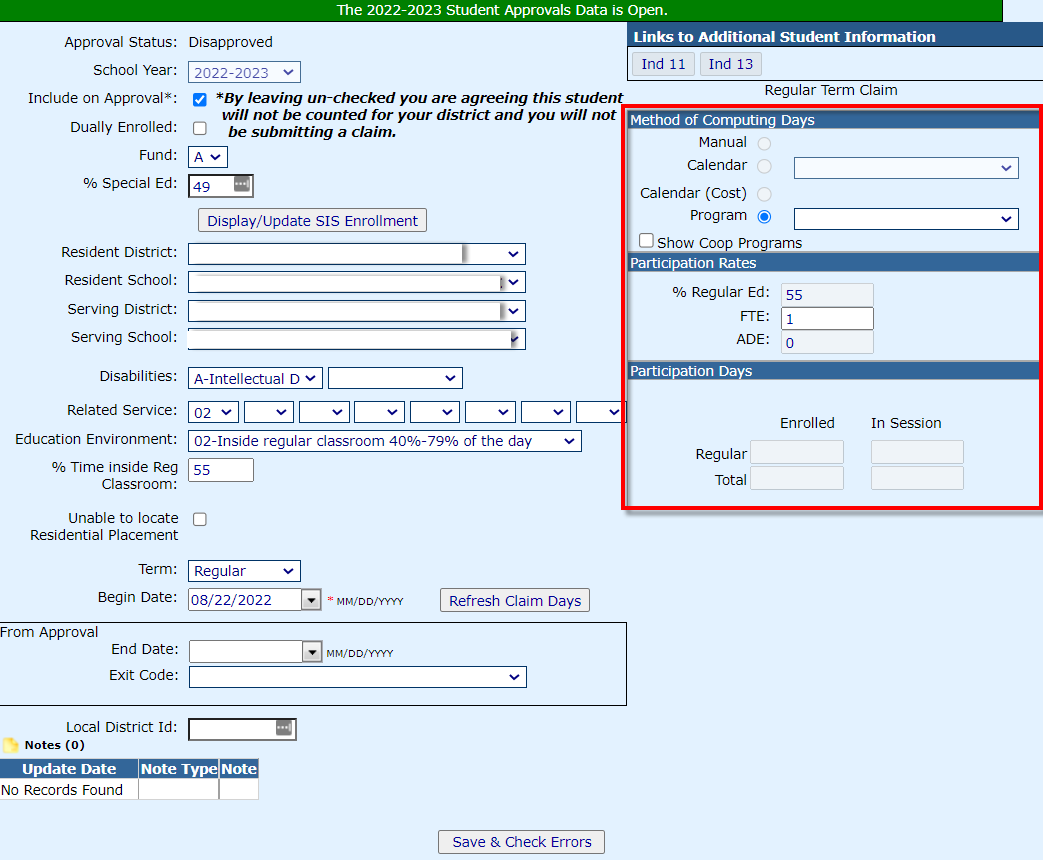Click the Update Date column header
The height and width of the screenshot is (860, 1043).
69,769
